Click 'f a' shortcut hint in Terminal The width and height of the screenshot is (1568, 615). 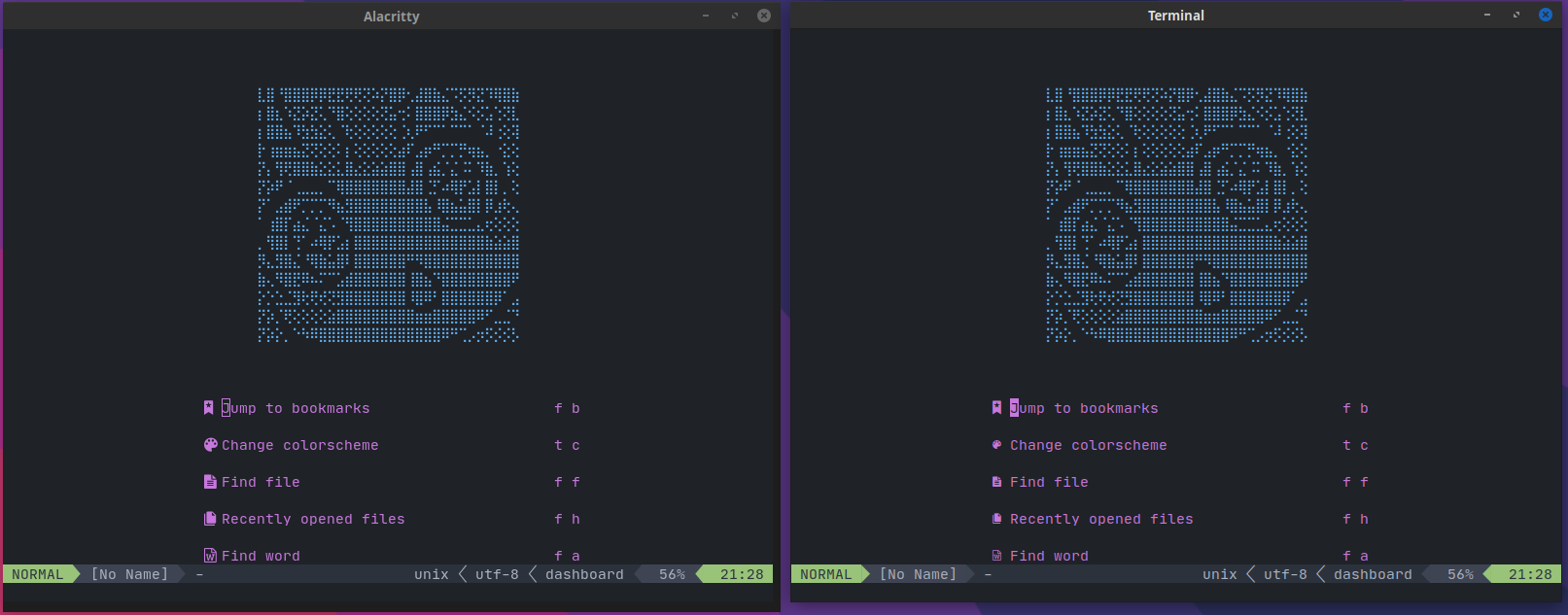1355,556
